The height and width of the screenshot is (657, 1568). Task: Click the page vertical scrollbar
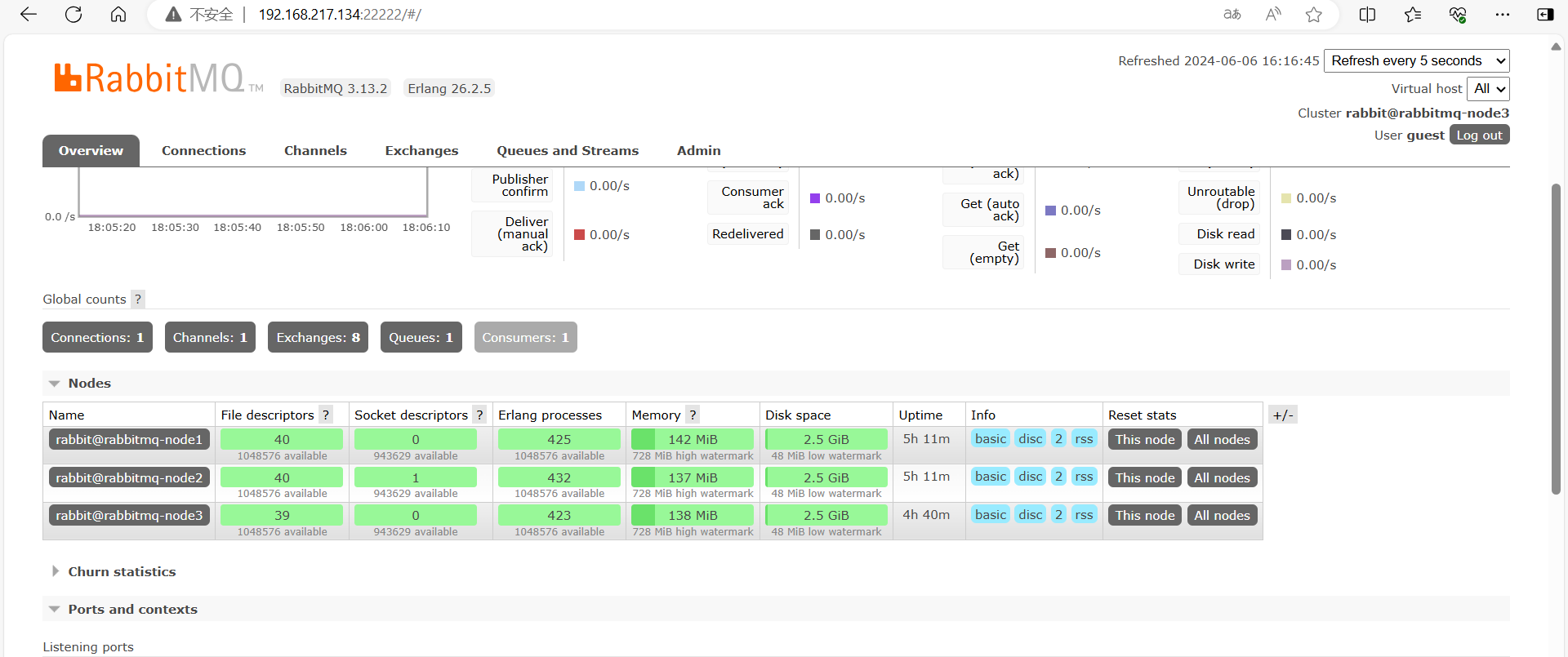click(1556, 339)
